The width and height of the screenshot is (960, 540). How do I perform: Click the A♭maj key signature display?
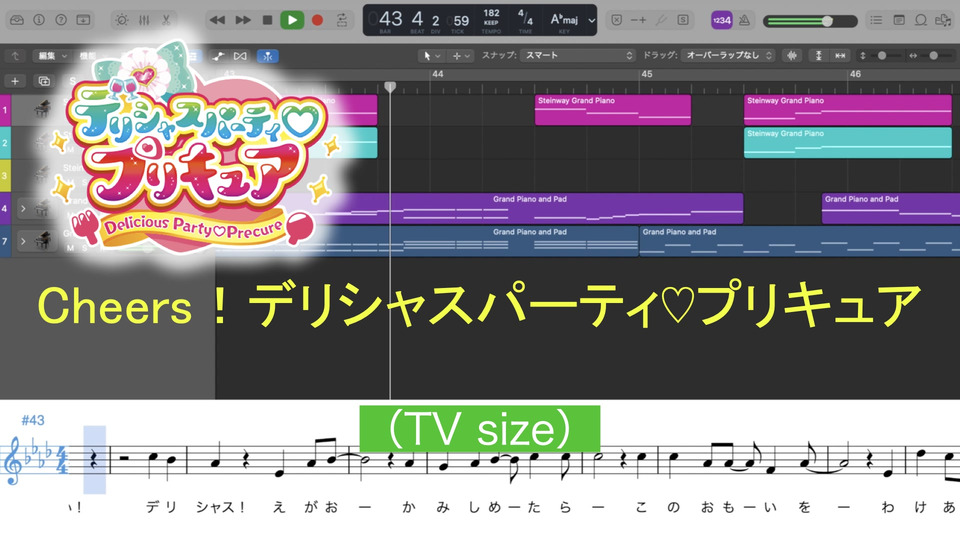[564, 19]
